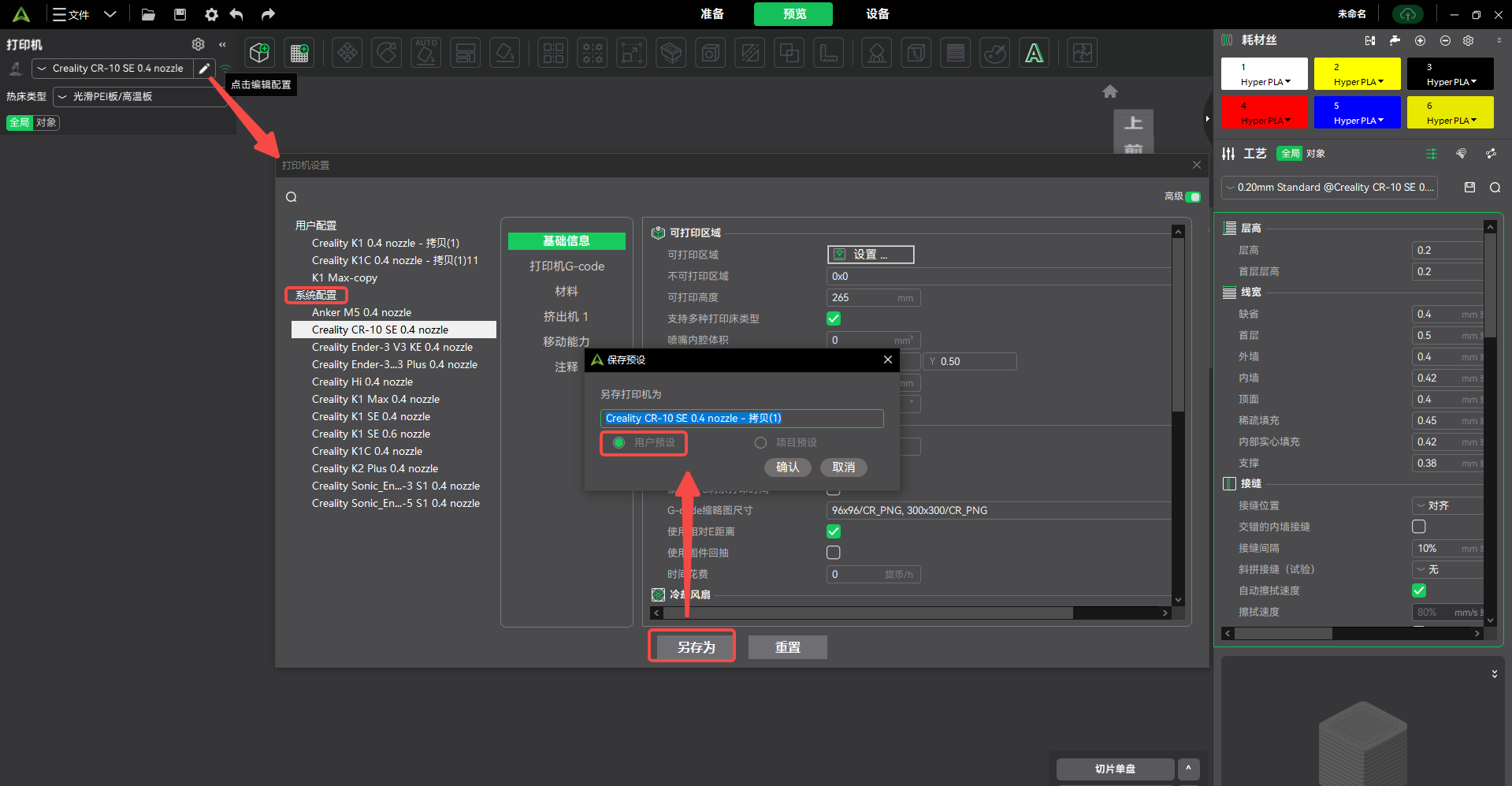
Task: Click search icon in process panel
Action: [x=1495, y=188]
